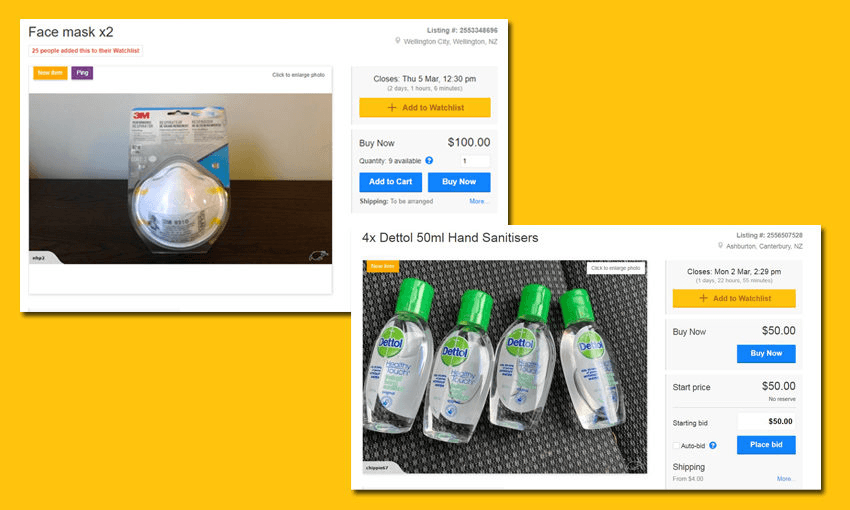Click Buy Now for $50 Dettol sanitisers

coord(766,353)
